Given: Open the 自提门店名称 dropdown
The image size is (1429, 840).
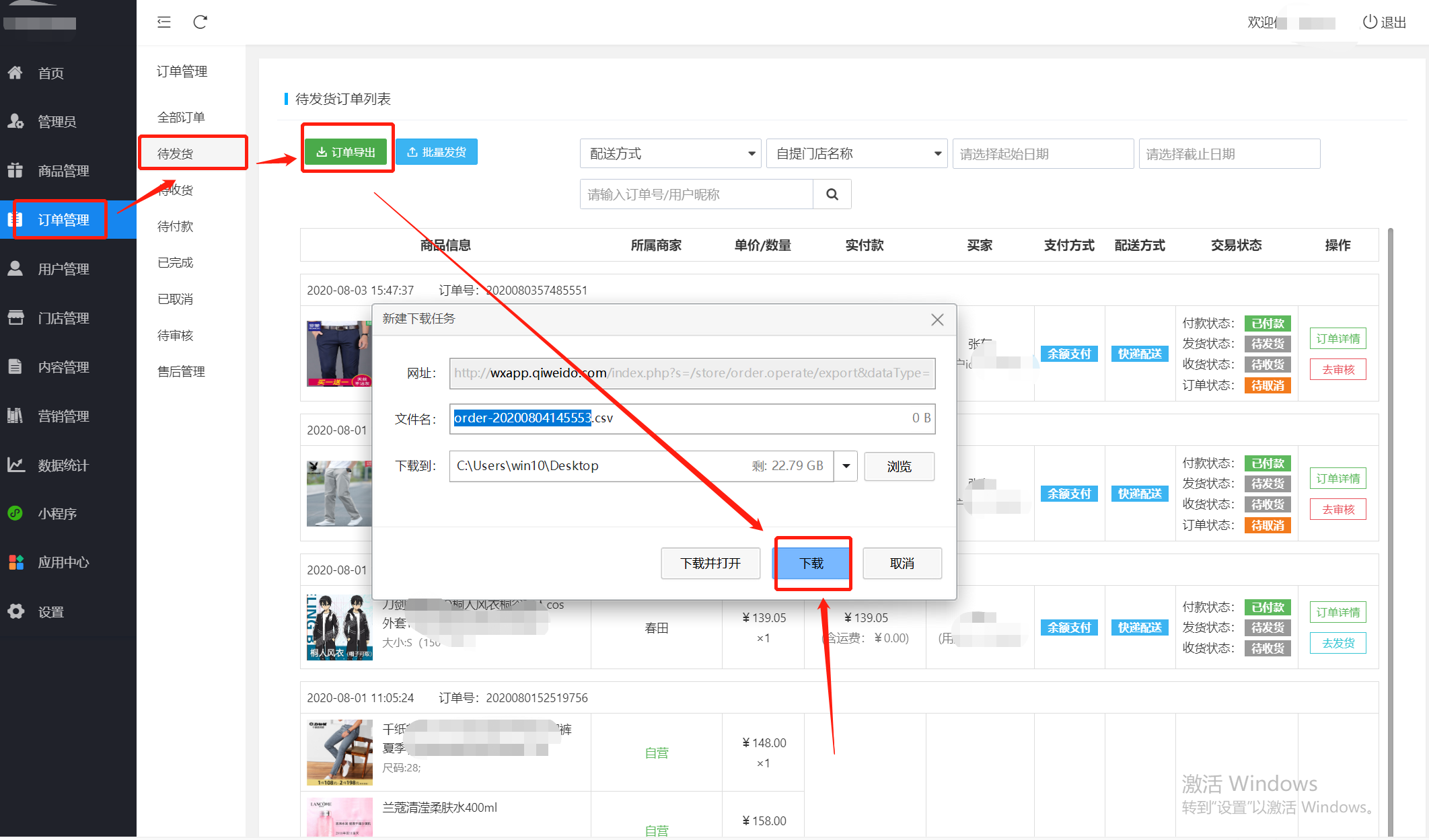Looking at the screenshot, I should pos(857,154).
